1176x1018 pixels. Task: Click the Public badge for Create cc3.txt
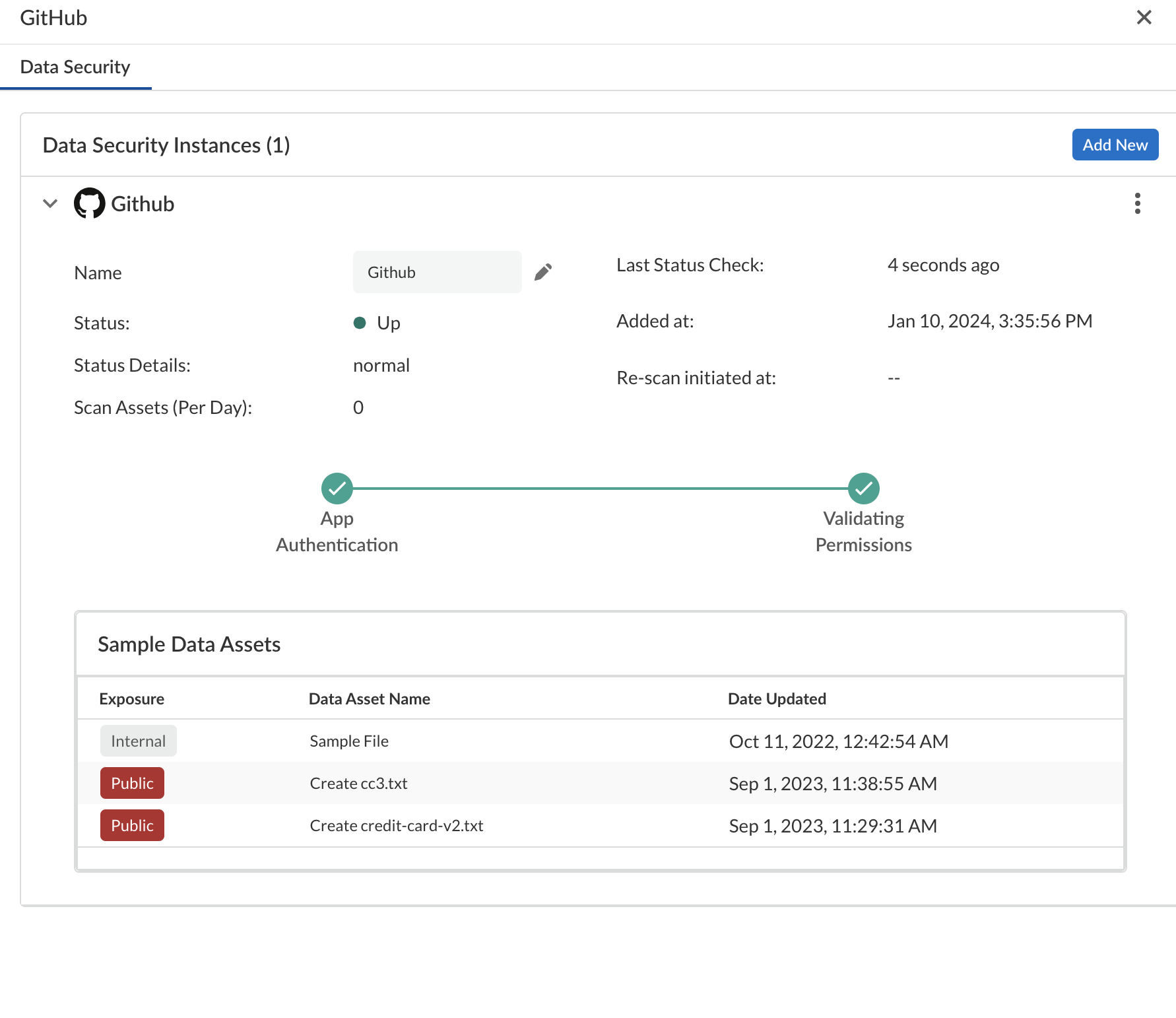click(x=132, y=783)
